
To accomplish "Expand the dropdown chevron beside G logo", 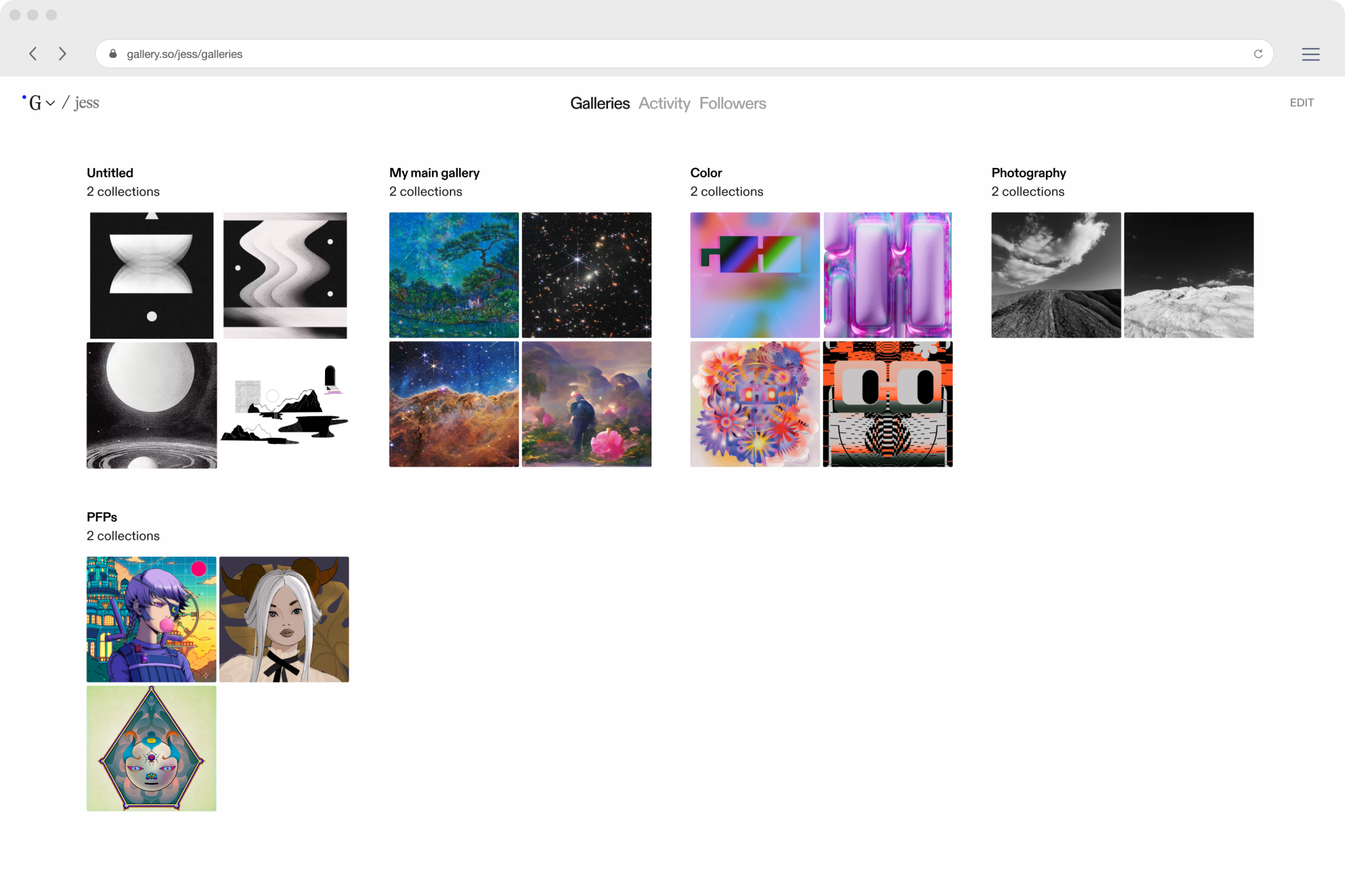I will [x=51, y=103].
